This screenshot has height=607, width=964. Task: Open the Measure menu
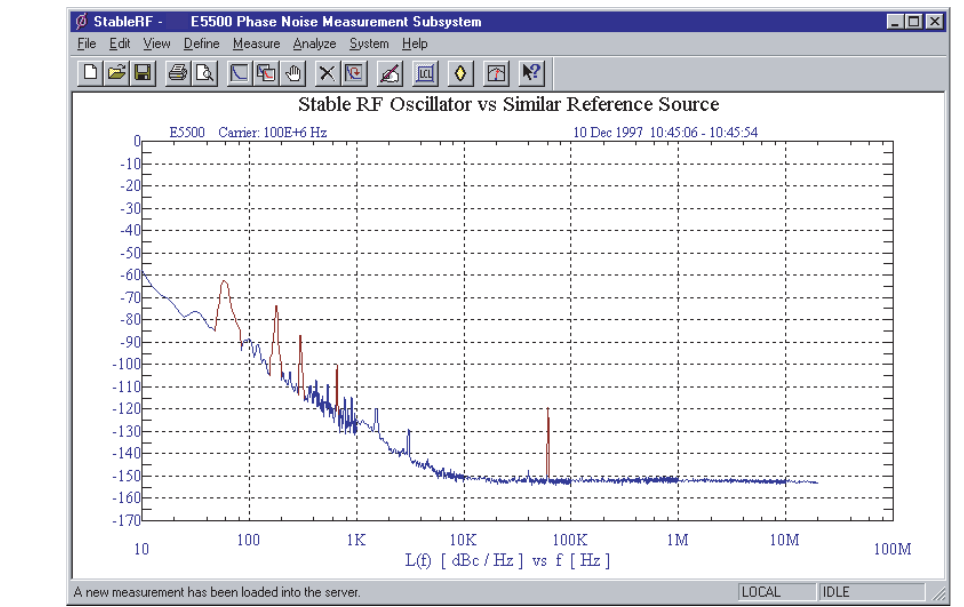click(256, 44)
